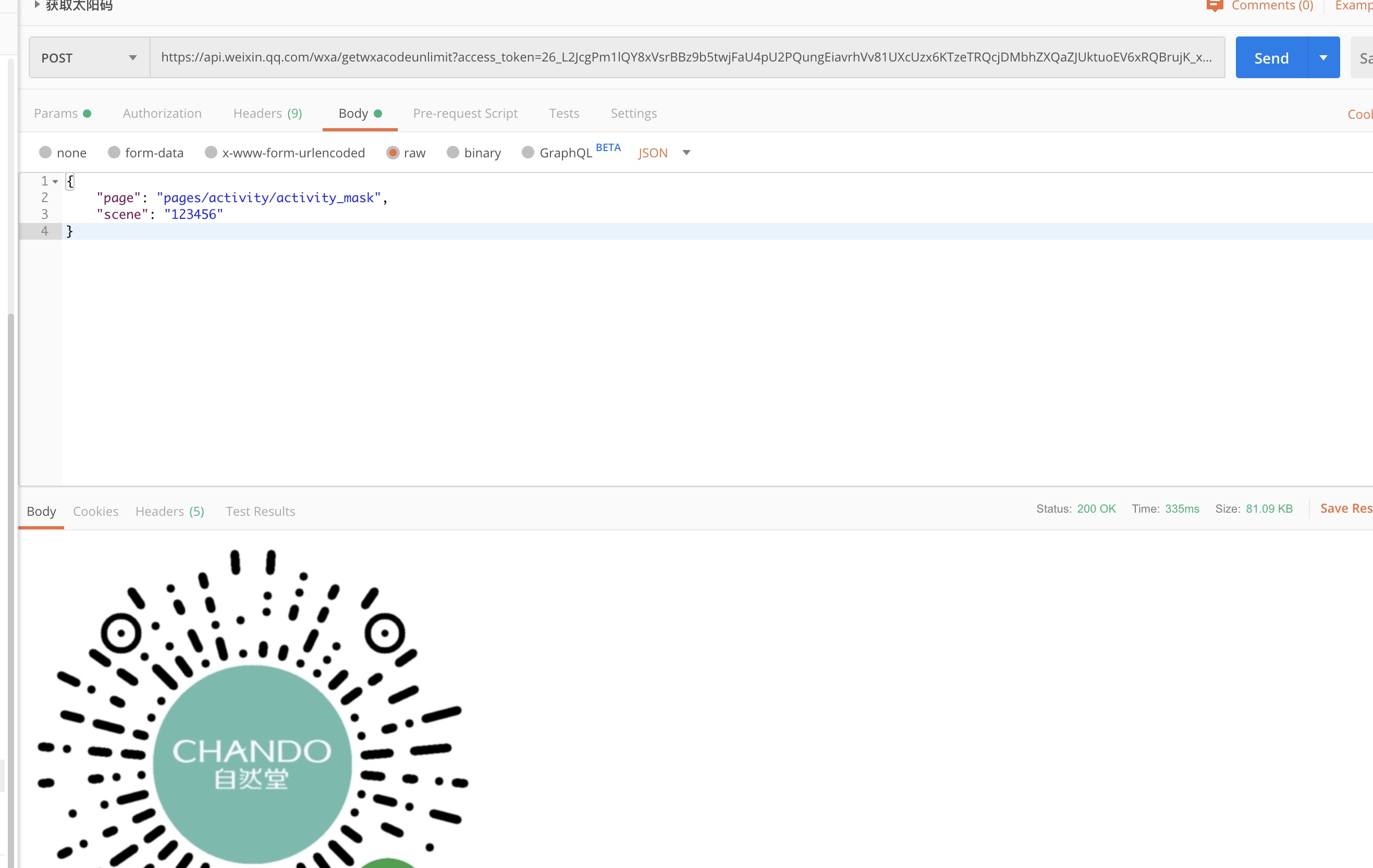Image resolution: width=1373 pixels, height=868 pixels.
Task: Collapse the JSON object fold arrow on line 1
Action: (55, 182)
